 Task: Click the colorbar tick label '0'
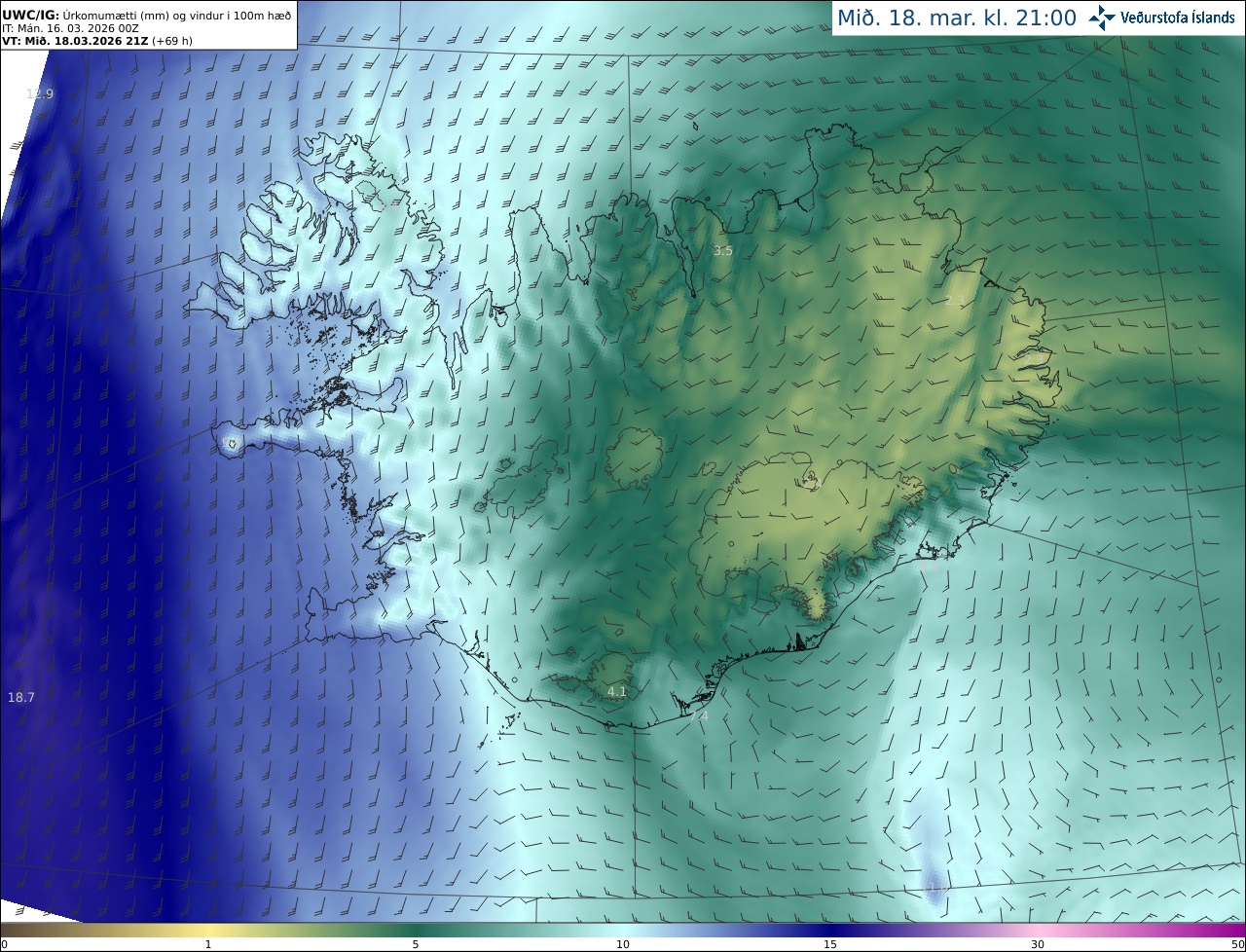4,944
